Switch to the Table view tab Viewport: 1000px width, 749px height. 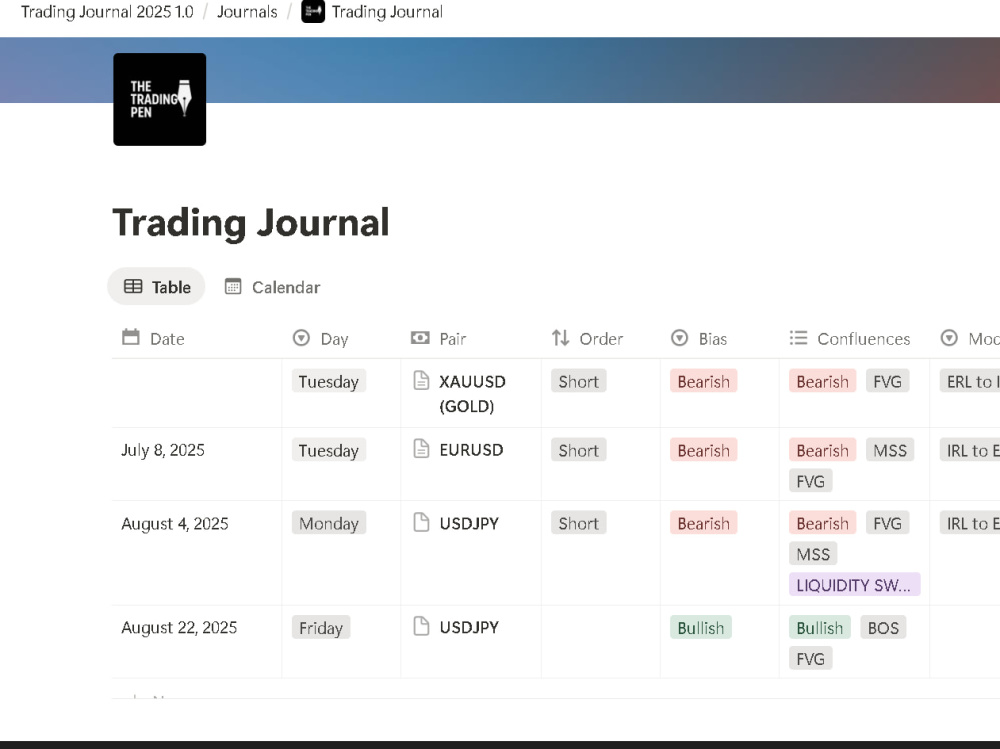point(156,287)
